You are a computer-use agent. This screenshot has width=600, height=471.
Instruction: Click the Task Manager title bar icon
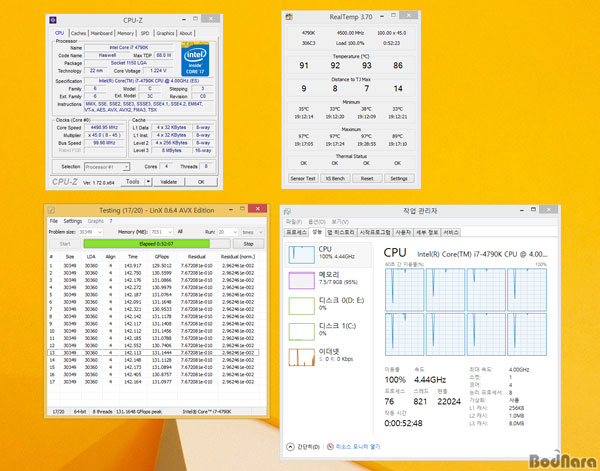[x=287, y=211]
